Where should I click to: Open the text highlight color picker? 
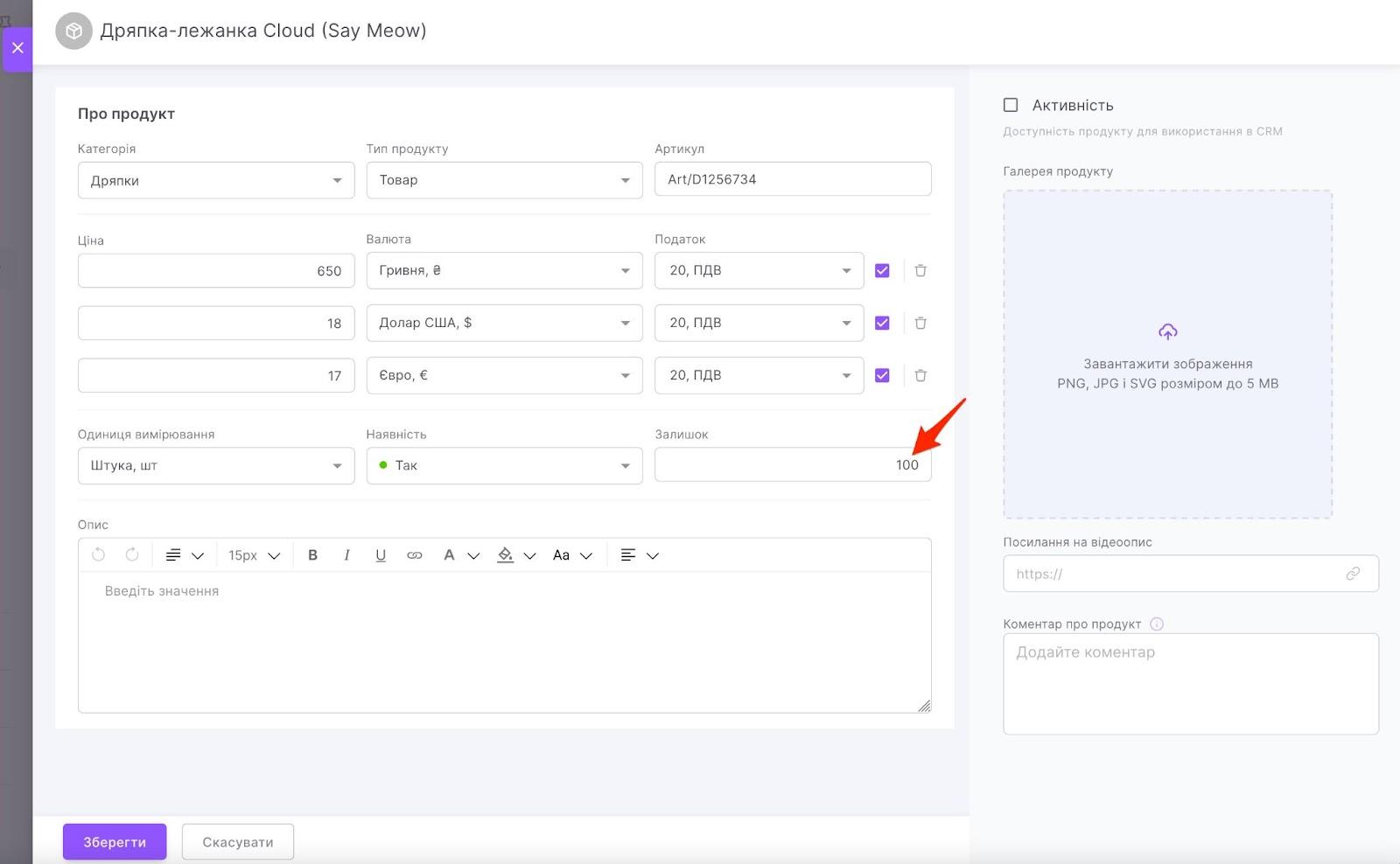(514, 555)
